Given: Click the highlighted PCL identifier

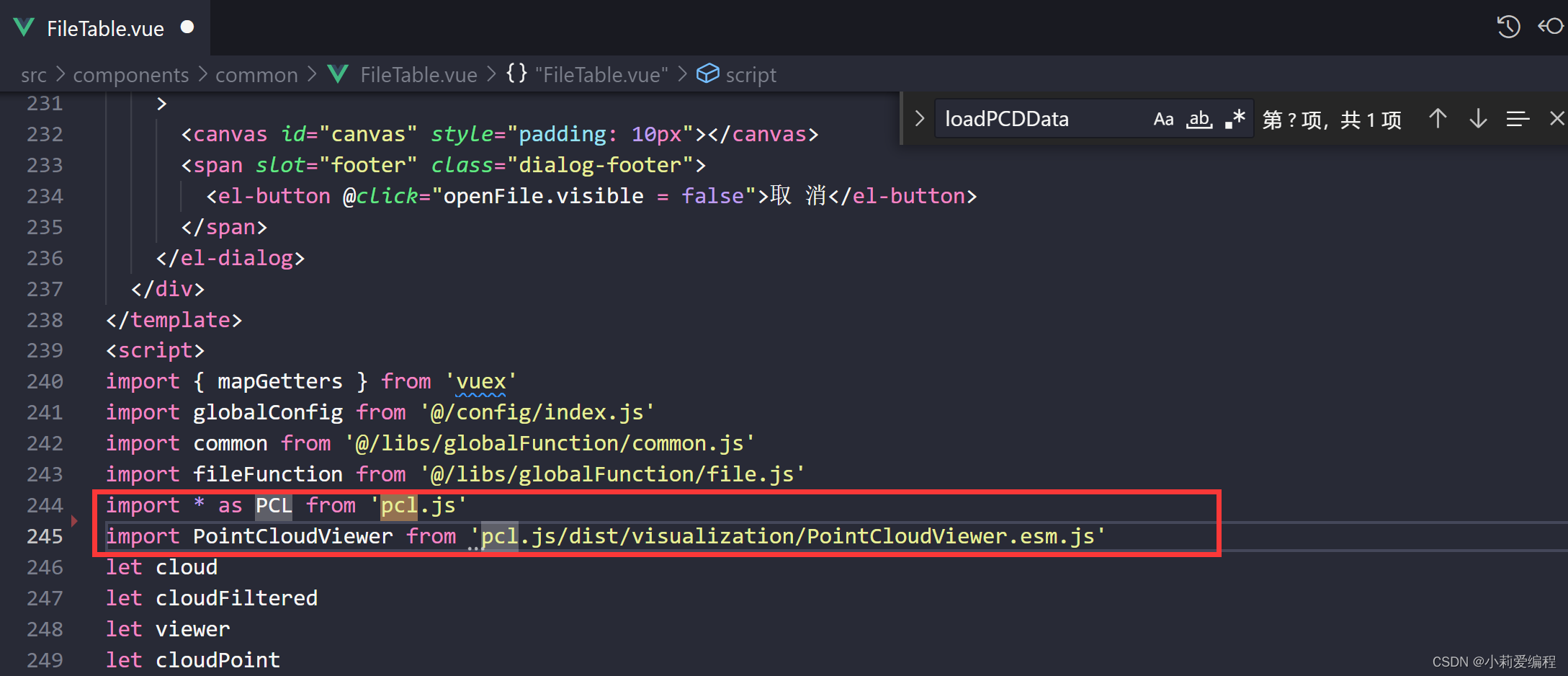Looking at the screenshot, I should pos(274,505).
